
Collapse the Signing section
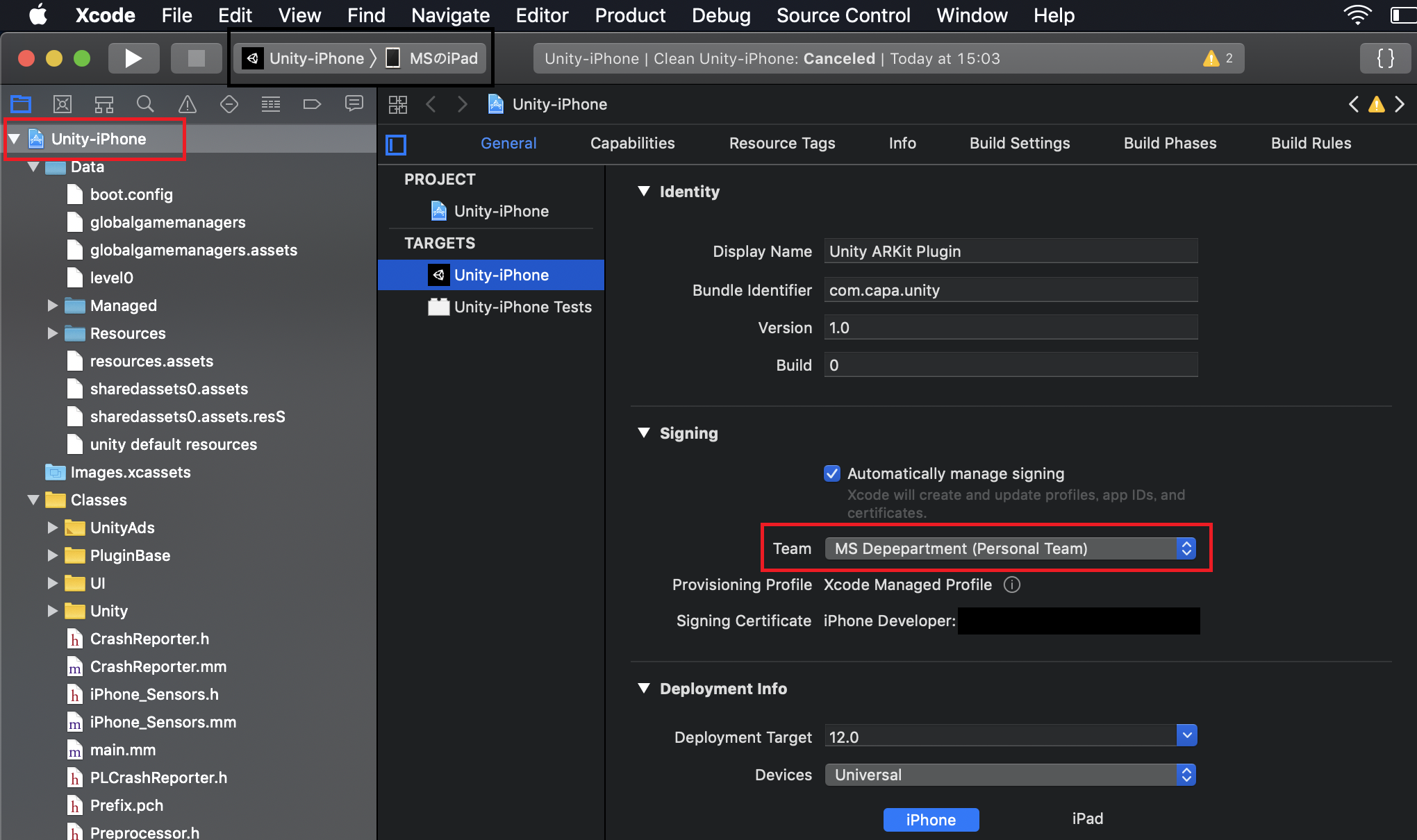(x=644, y=432)
